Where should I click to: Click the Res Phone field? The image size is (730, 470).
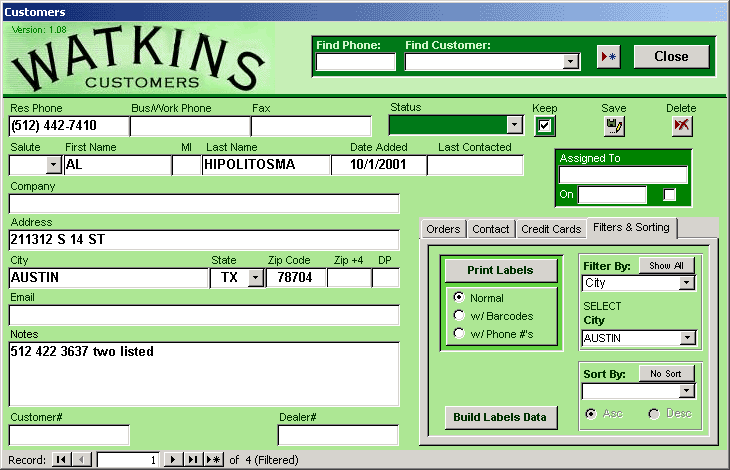[x=69, y=126]
